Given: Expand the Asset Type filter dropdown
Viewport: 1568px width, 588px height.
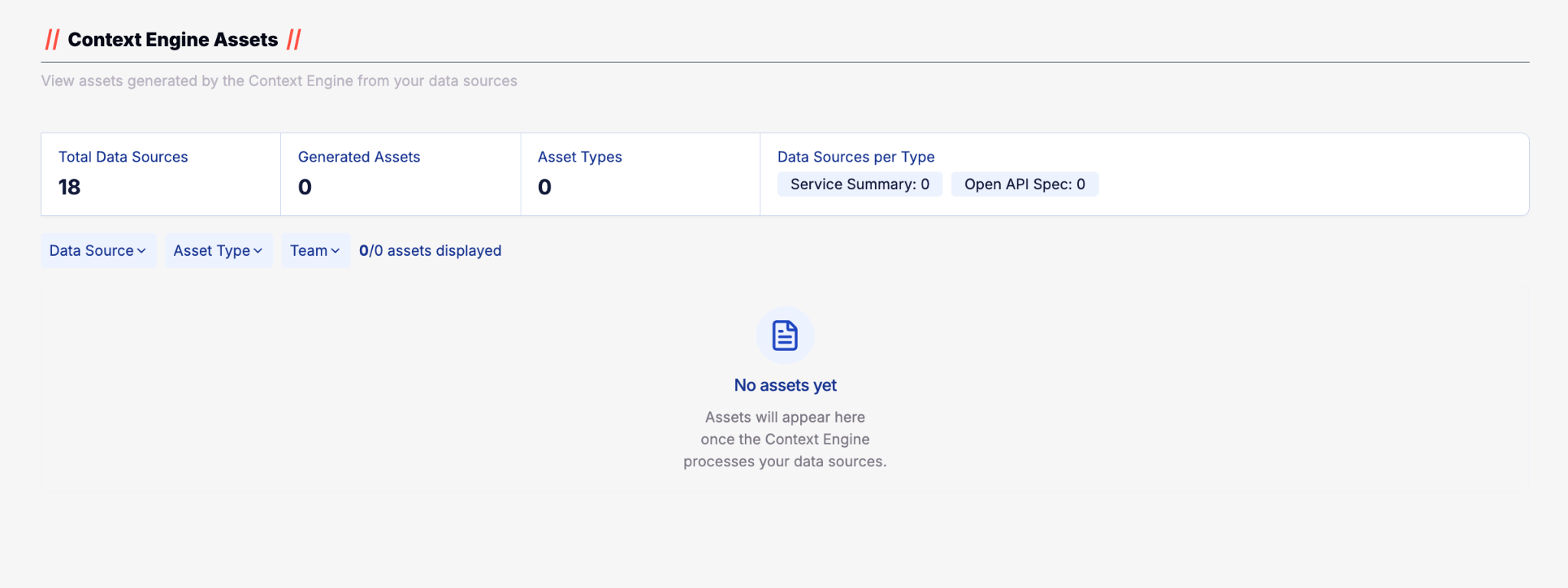Looking at the screenshot, I should pyautogui.click(x=218, y=250).
